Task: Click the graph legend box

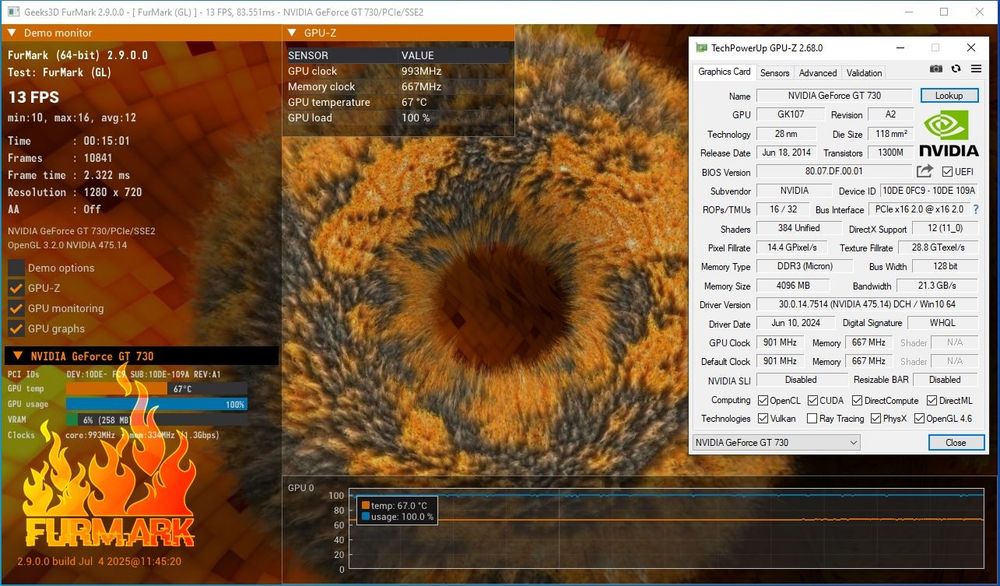Action: (x=397, y=511)
